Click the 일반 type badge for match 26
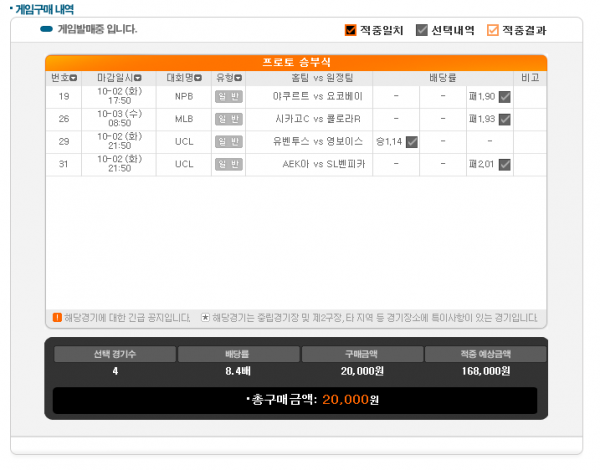 228,119
